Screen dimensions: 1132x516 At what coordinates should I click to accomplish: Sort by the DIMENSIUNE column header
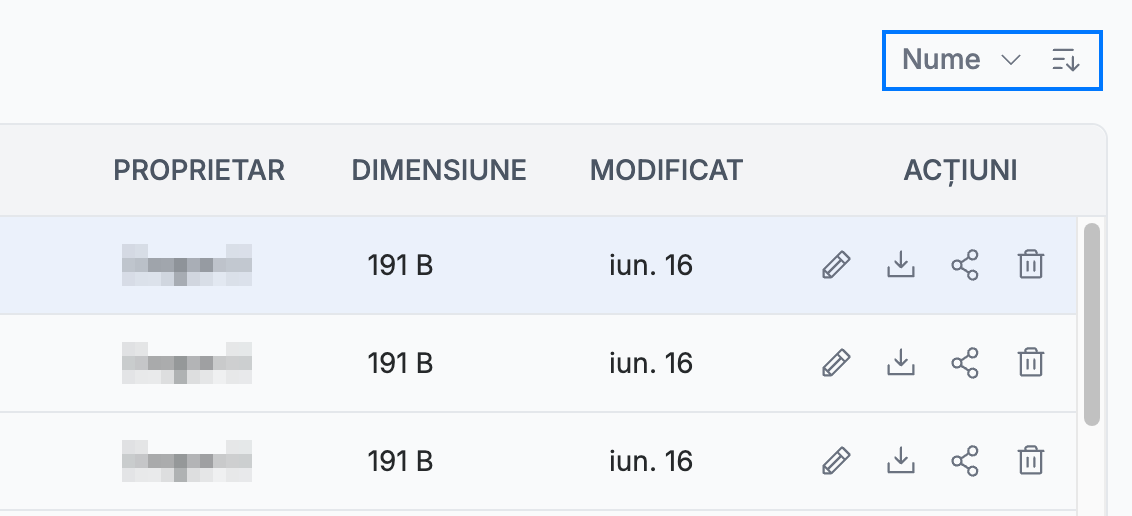click(x=439, y=170)
